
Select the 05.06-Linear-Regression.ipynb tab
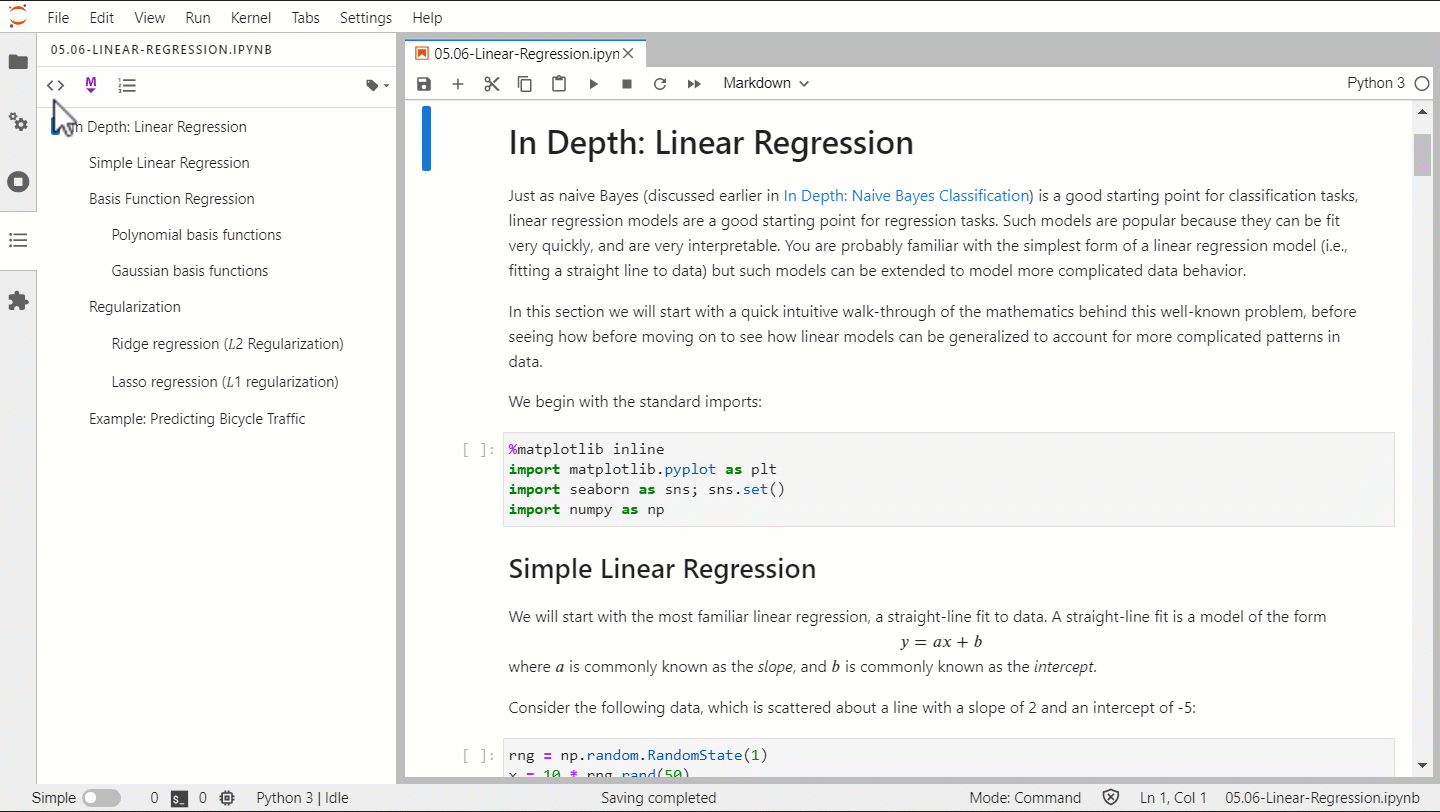point(520,53)
